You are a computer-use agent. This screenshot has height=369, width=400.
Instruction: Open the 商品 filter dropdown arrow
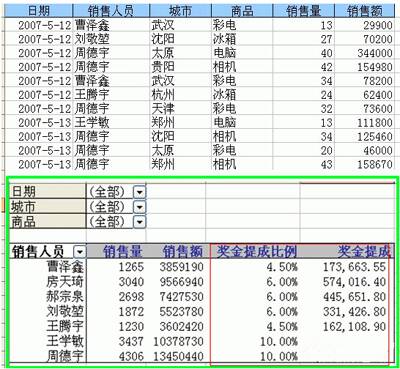point(139,222)
